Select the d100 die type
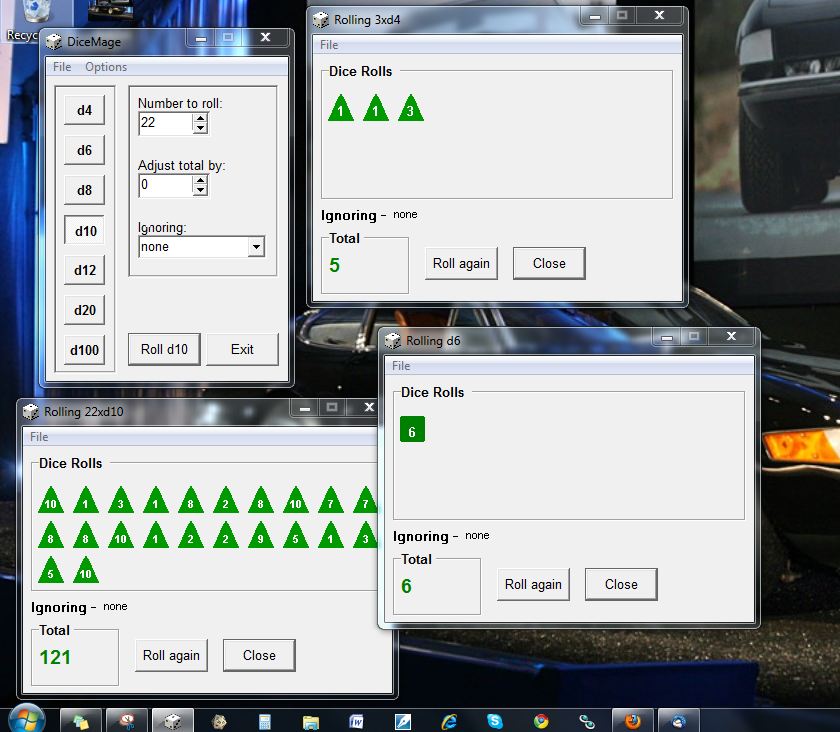Screen dimensions: 840x732 click(x=84, y=350)
